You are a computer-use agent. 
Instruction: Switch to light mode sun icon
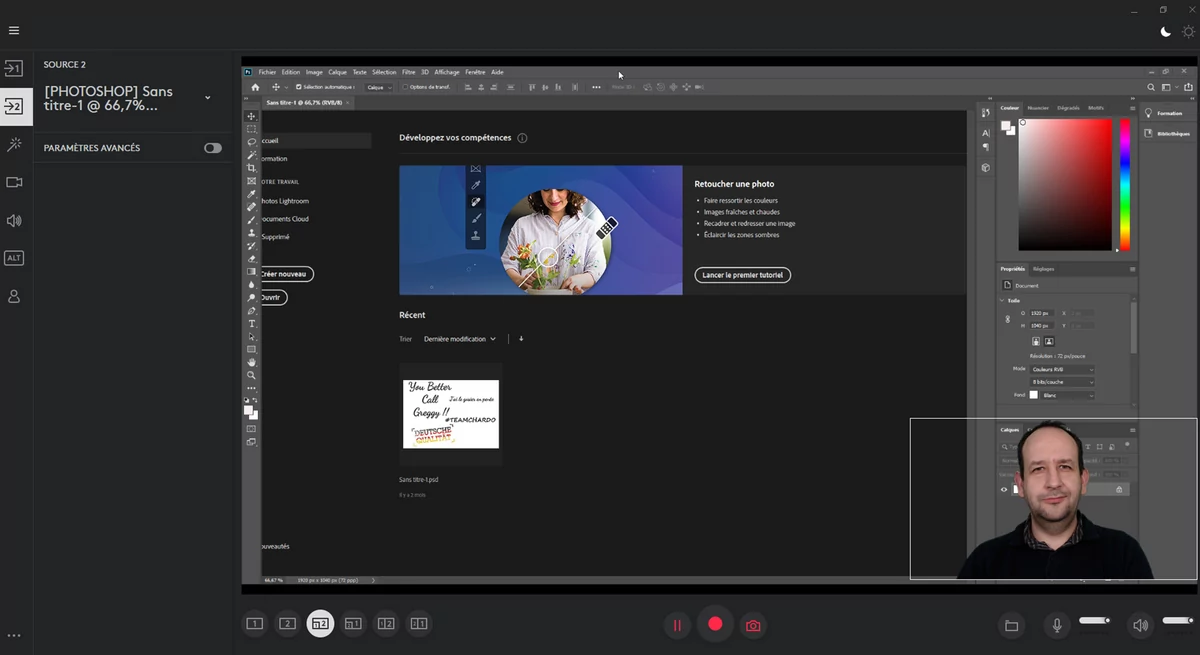(1188, 32)
